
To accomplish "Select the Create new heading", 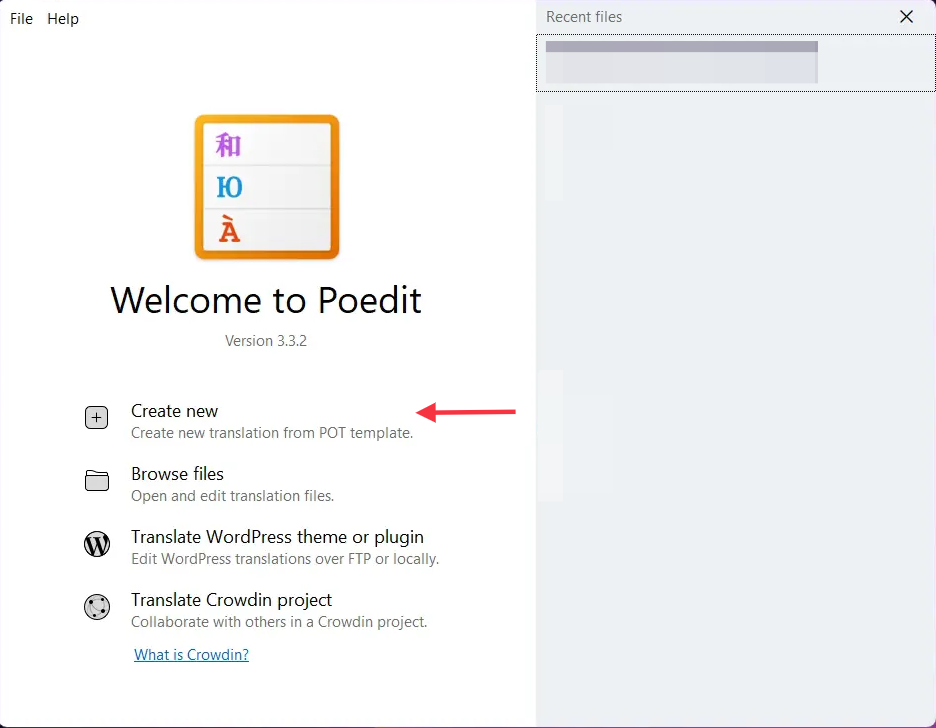I will pos(174,411).
